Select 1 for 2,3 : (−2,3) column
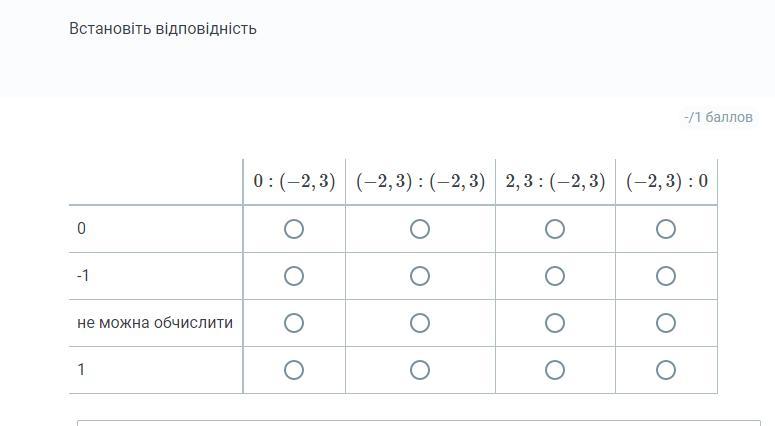Image resolution: width=775 pixels, height=426 pixels. point(555,370)
